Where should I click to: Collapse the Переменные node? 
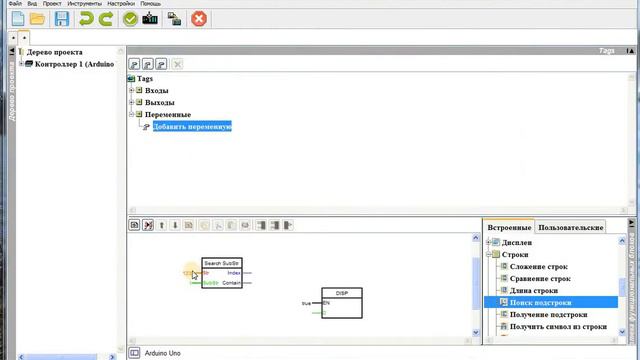click(131, 114)
